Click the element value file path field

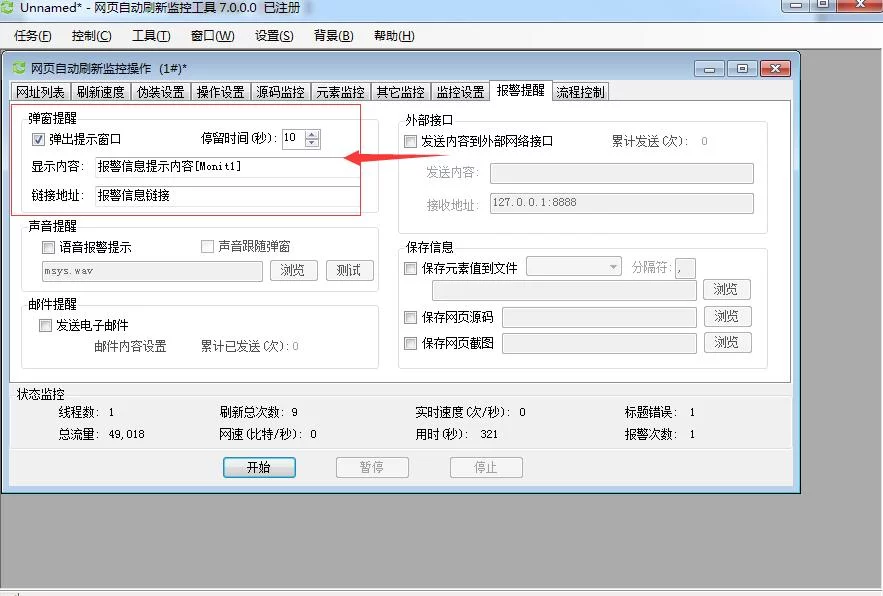[x=564, y=290]
